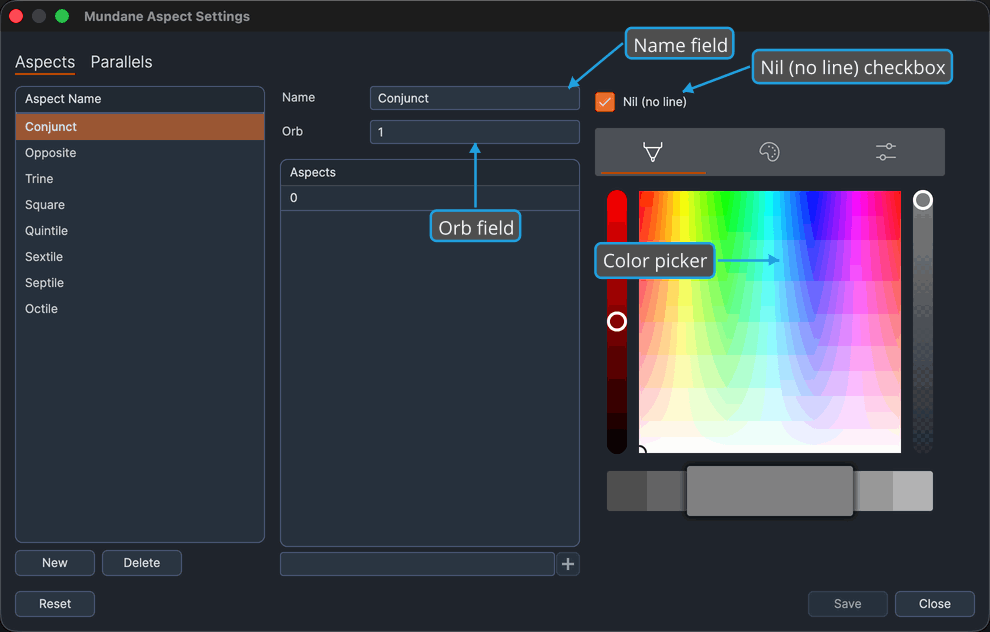Focus the Name input field

474,98
